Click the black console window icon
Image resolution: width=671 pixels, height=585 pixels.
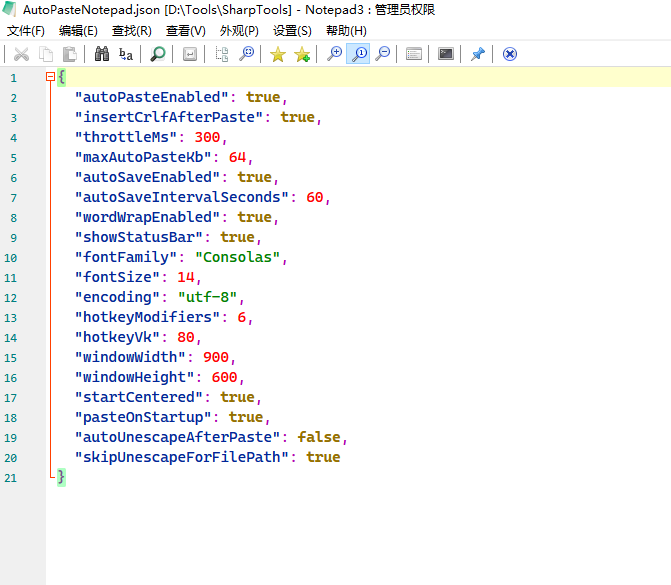[446, 54]
